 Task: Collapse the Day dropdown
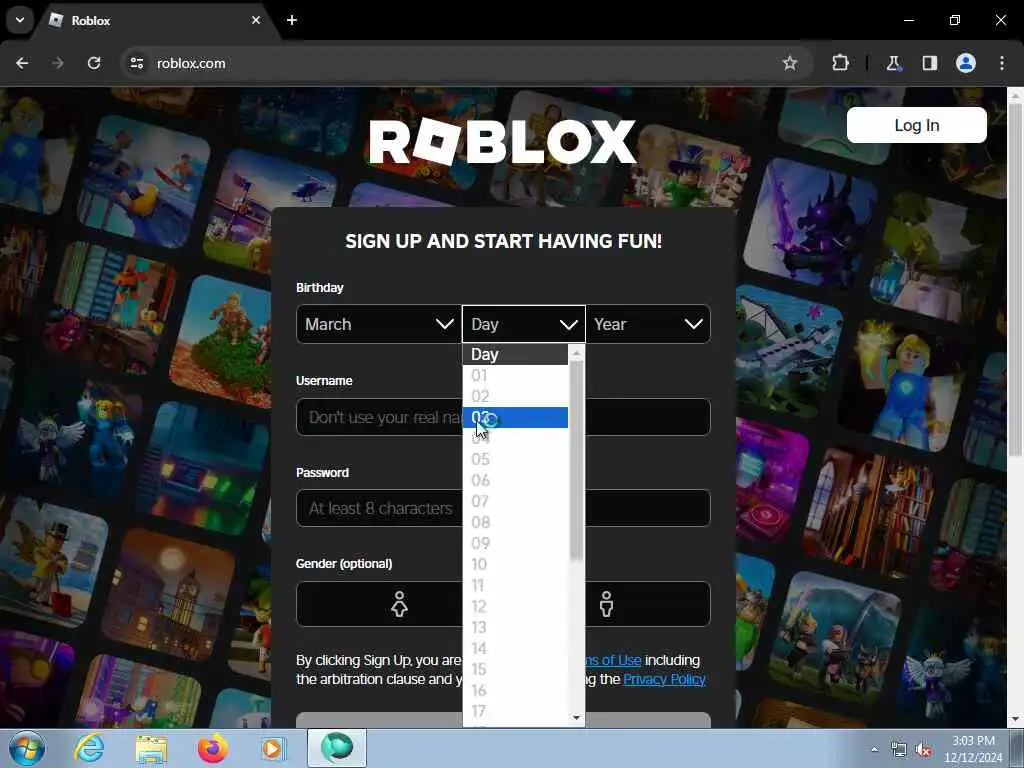[x=523, y=324]
